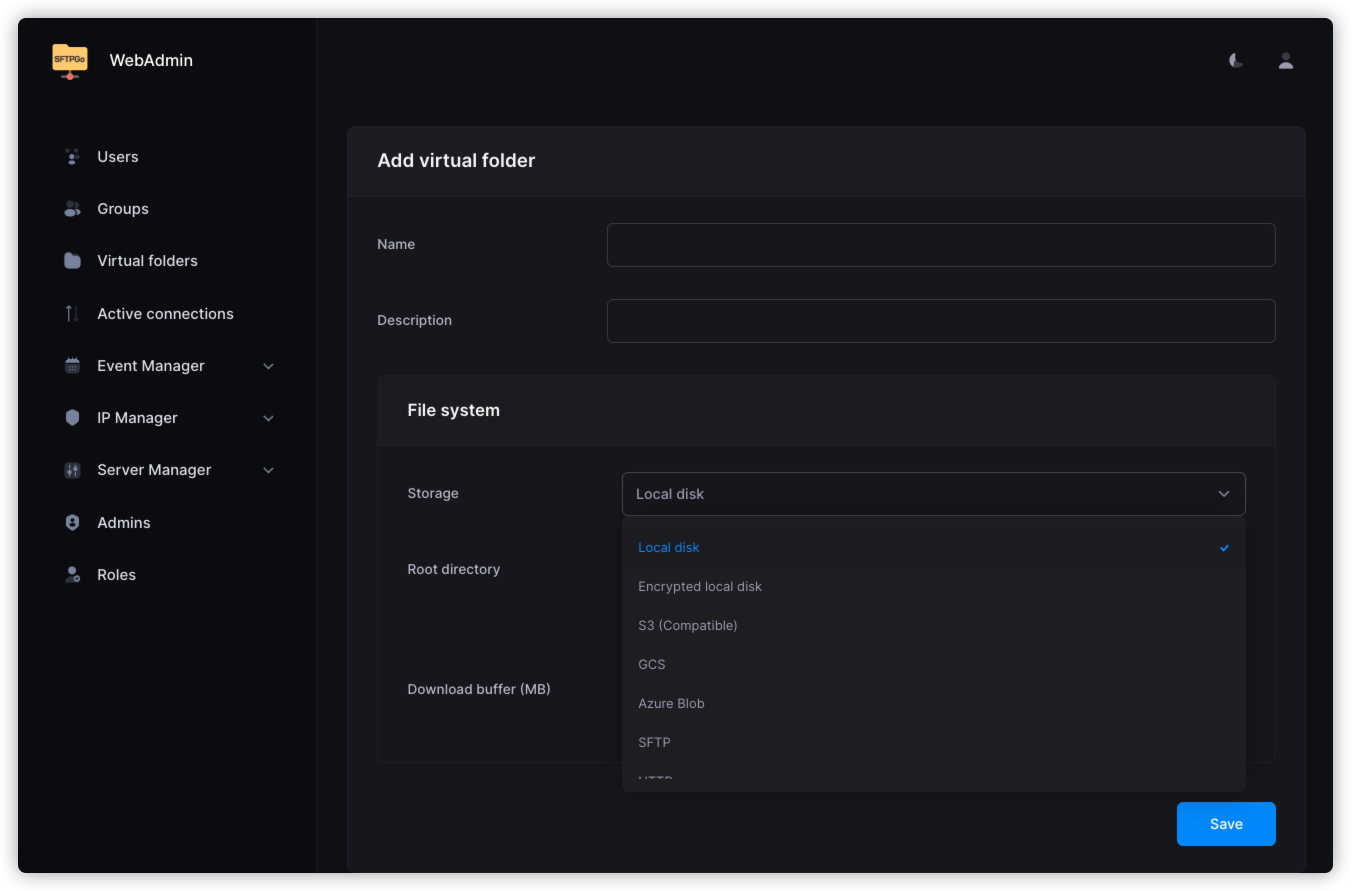Focus the Name input field
This screenshot has height=891, width=1351.
[x=940, y=245]
